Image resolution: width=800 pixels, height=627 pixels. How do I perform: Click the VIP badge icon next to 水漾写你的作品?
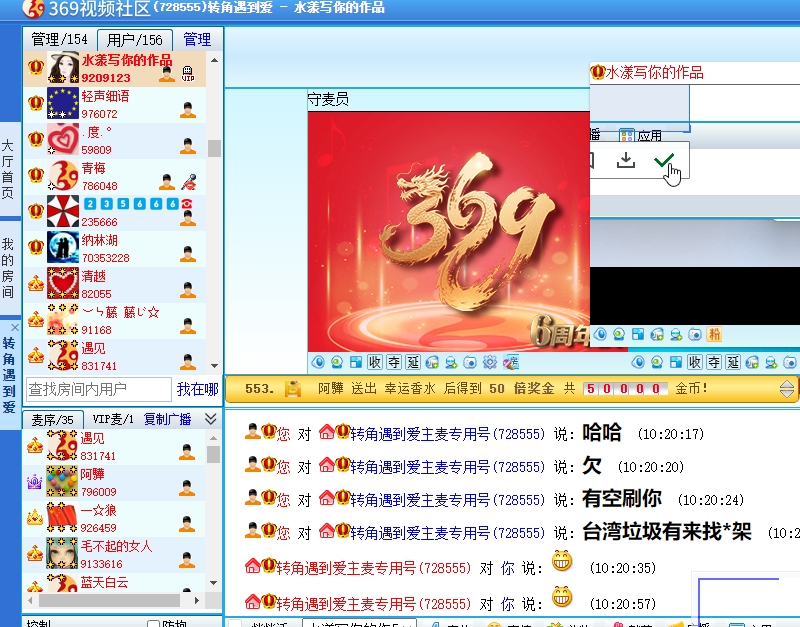[x=188, y=73]
